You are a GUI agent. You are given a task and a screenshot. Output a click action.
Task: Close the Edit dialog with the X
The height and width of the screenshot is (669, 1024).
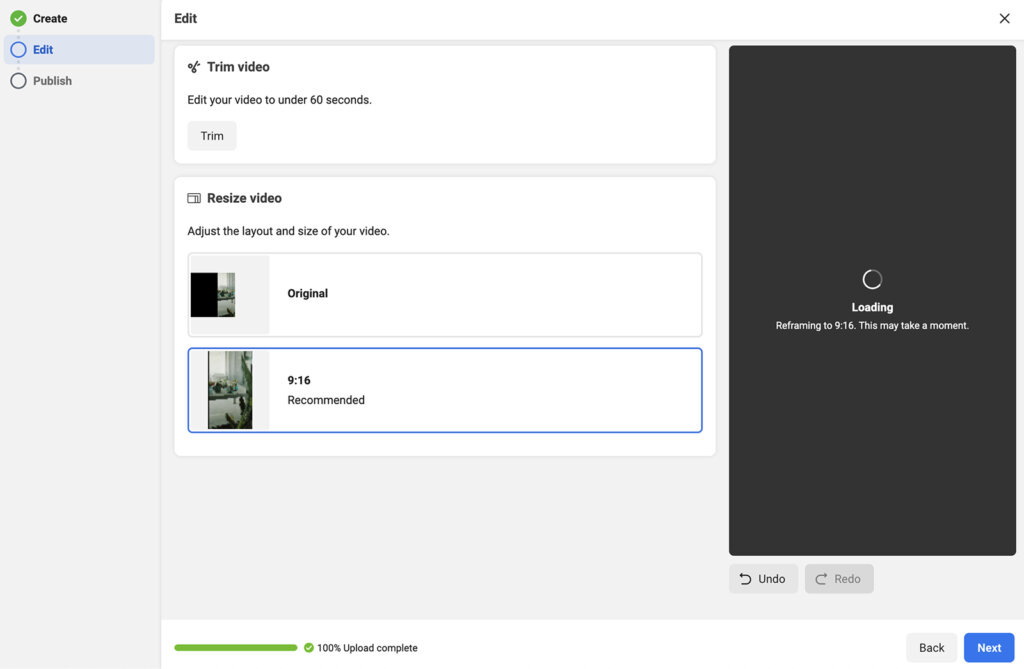coord(1004,18)
